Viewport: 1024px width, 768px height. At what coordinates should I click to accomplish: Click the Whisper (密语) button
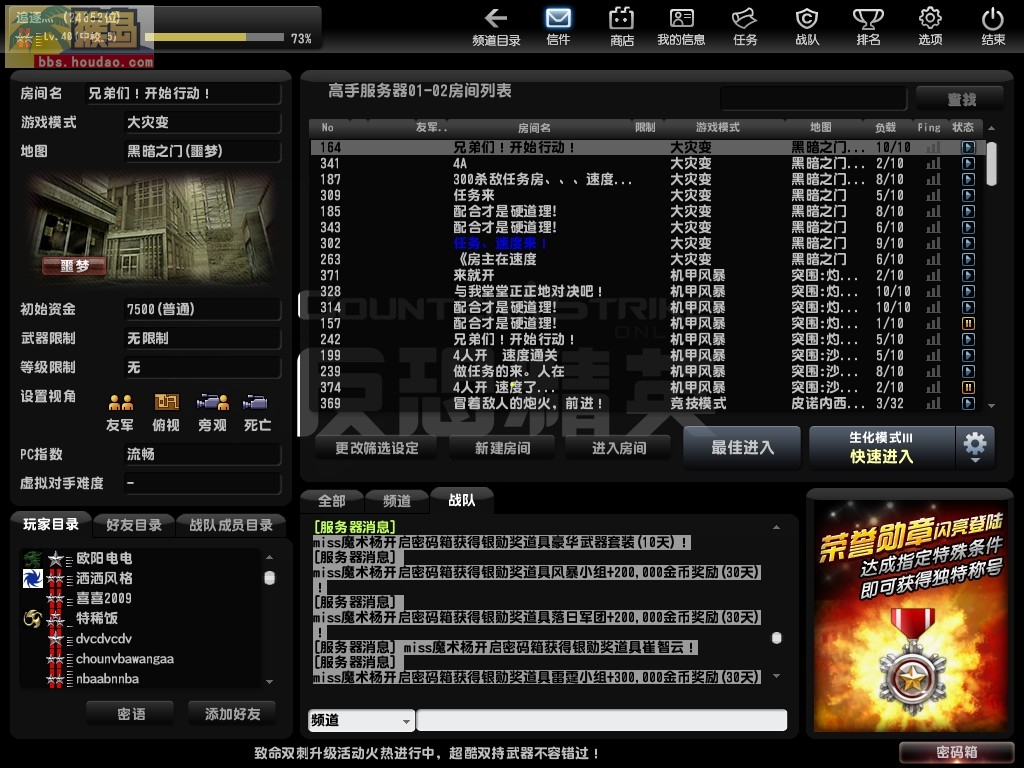(x=131, y=714)
